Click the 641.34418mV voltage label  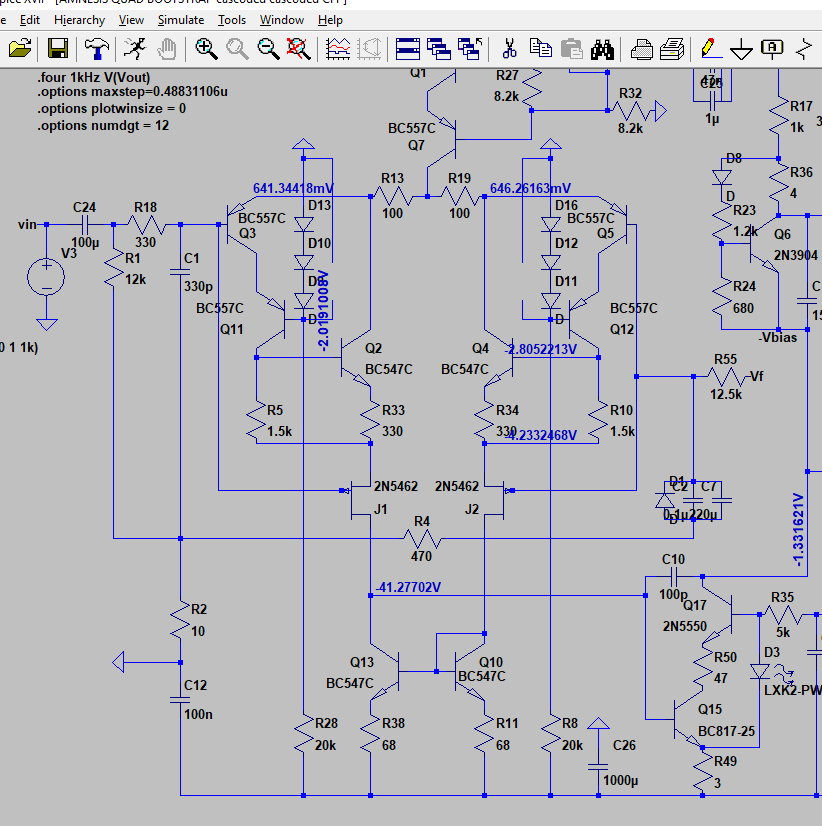pos(293,188)
